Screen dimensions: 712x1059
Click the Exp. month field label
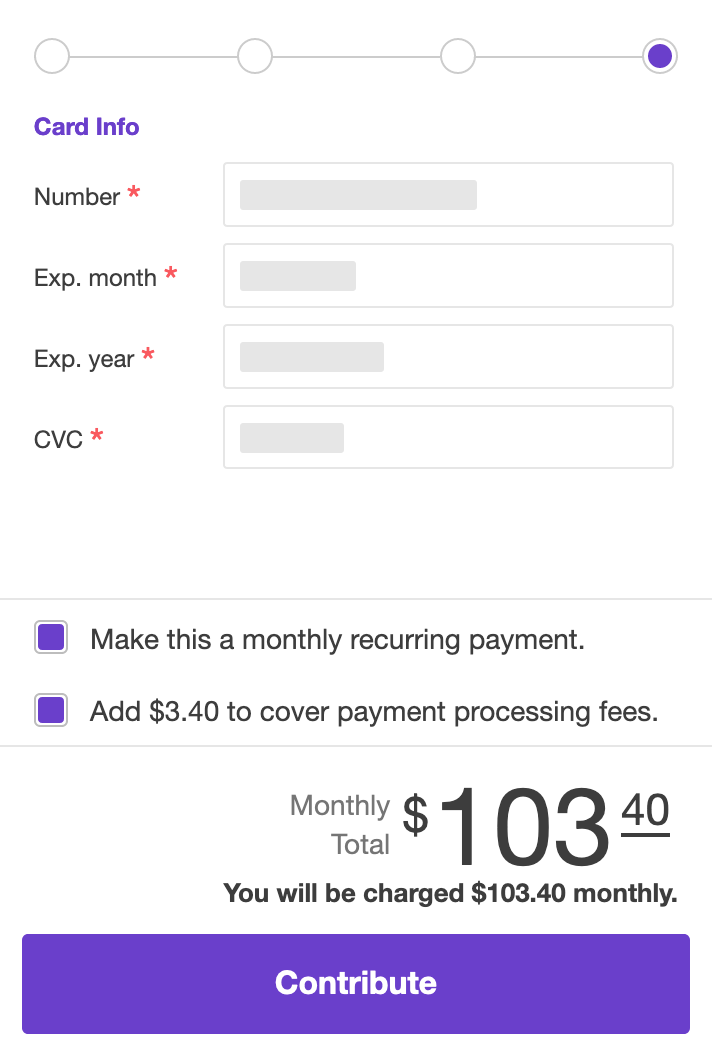[x=96, y=277]
